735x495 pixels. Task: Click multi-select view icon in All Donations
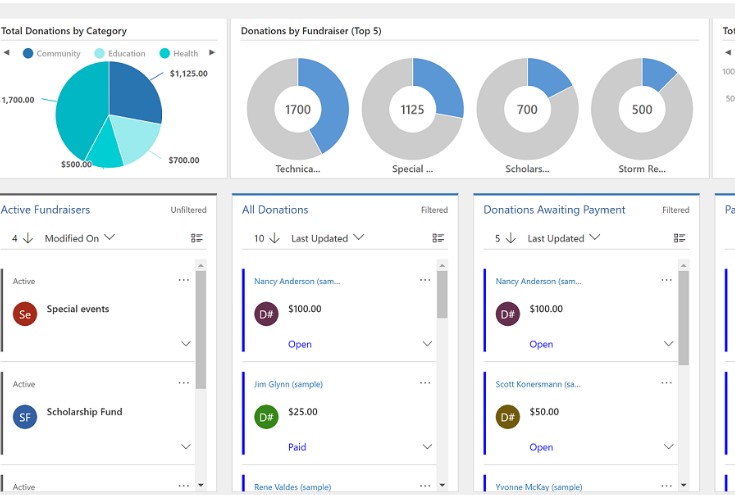coord(438,238)
